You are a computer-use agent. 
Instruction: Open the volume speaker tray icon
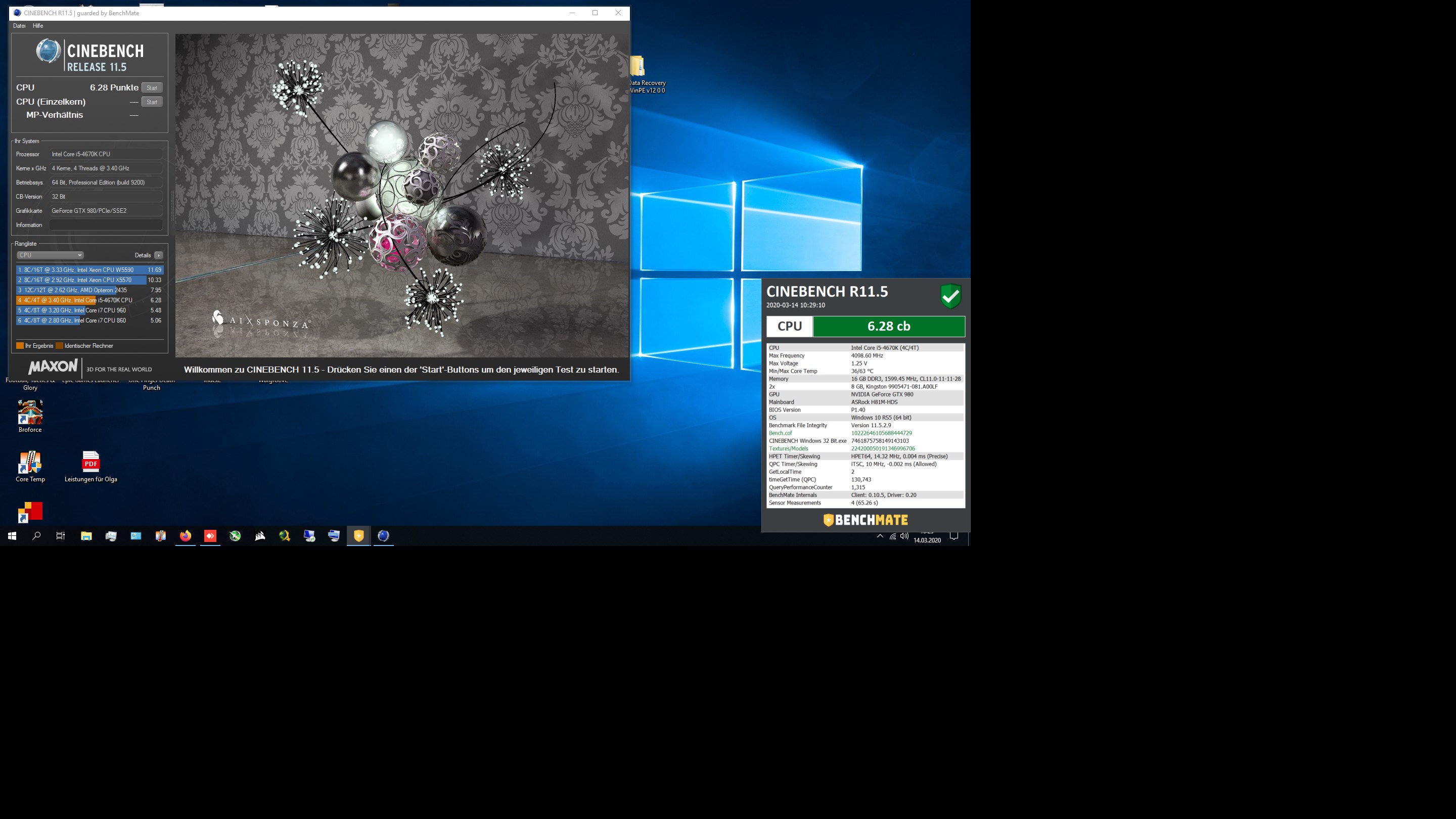point(904,536)
